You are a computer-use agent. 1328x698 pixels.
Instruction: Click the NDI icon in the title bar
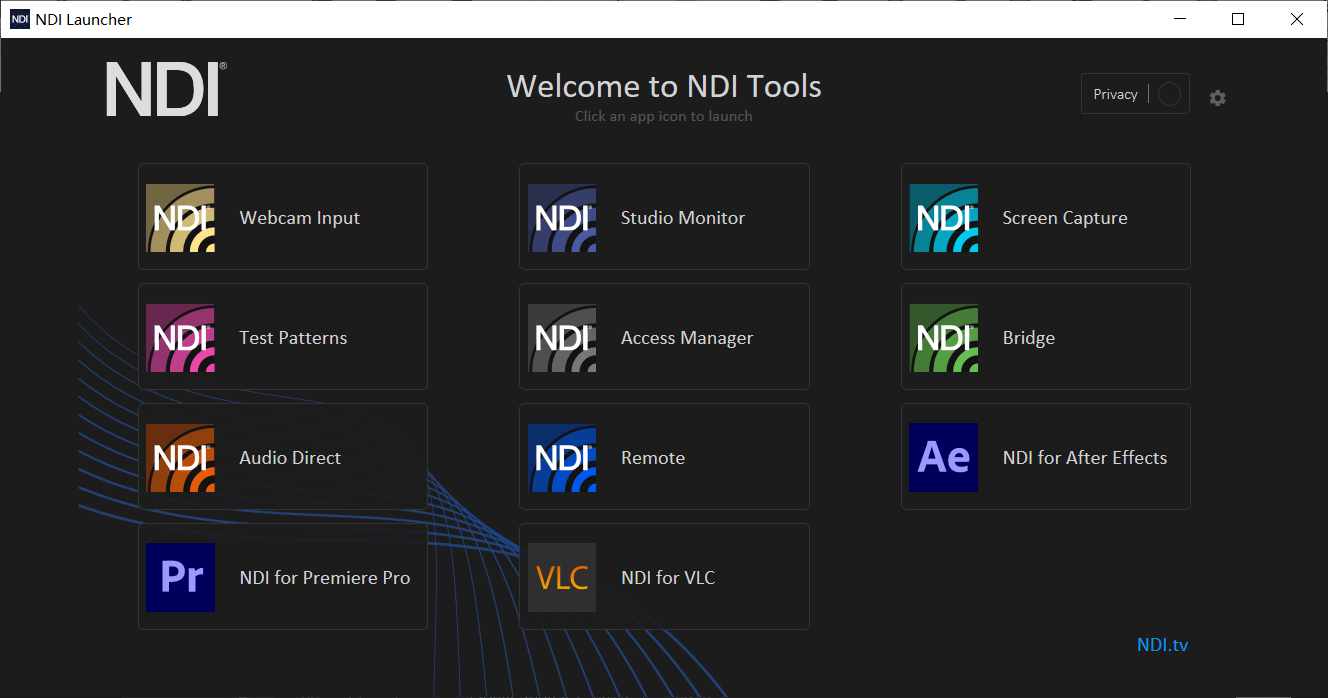point(18,18)
